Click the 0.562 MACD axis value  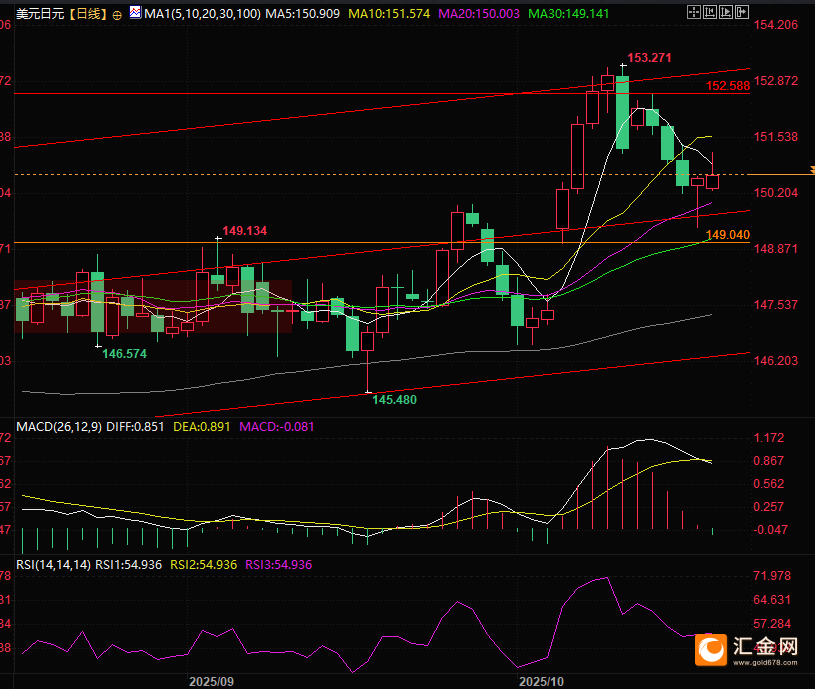click(x=769, y=484)
